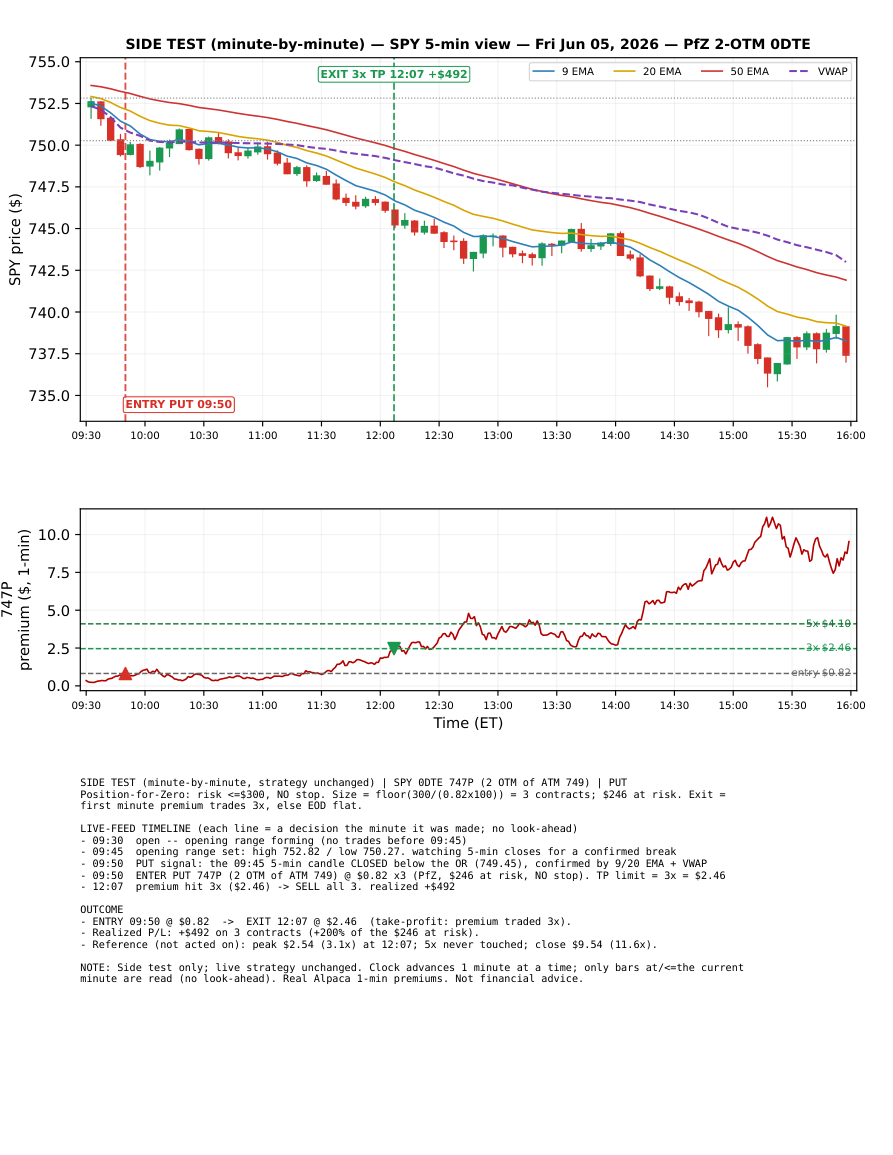Click the 'NOTE: Side test only' line

pyautogui.click(x=412, y=968)
